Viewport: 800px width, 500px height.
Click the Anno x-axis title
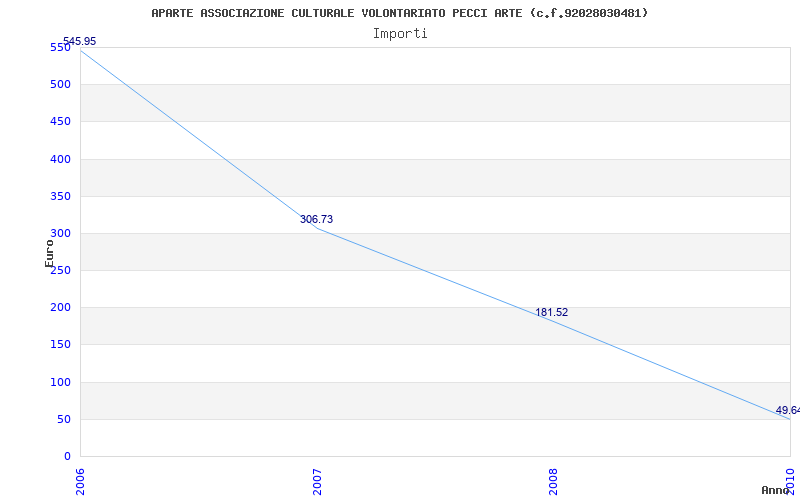point(775,490)
